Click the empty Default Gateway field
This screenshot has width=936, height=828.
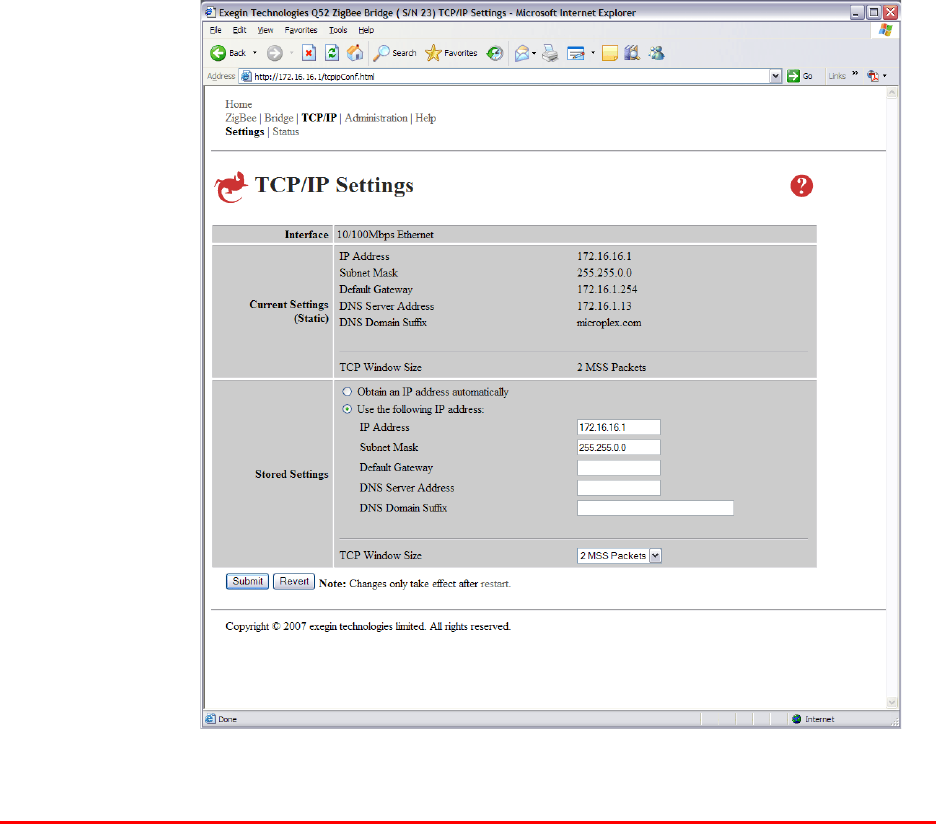[618, 468]
